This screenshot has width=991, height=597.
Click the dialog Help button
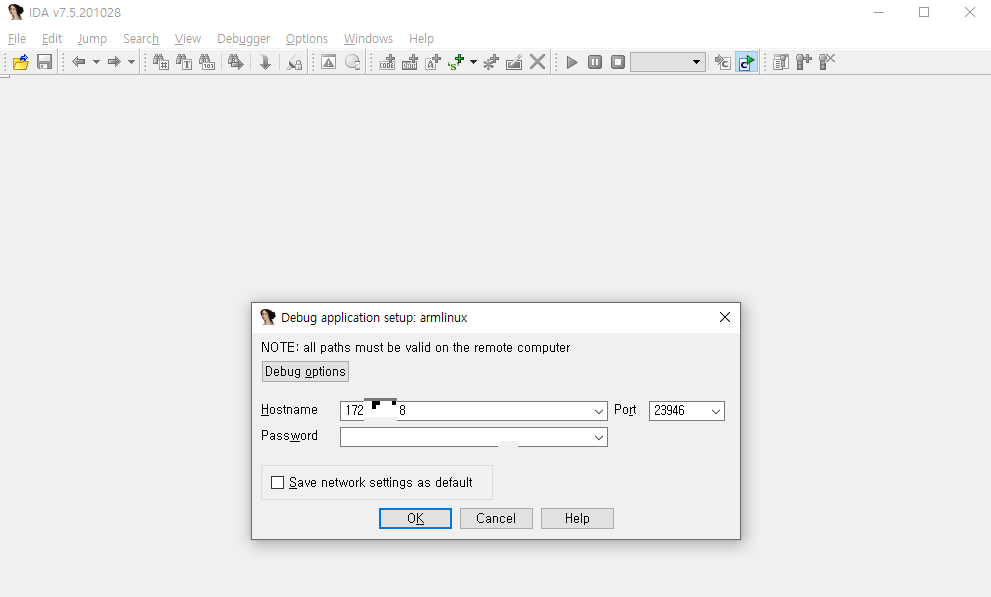pyautogui.click(x=577, y=519)
